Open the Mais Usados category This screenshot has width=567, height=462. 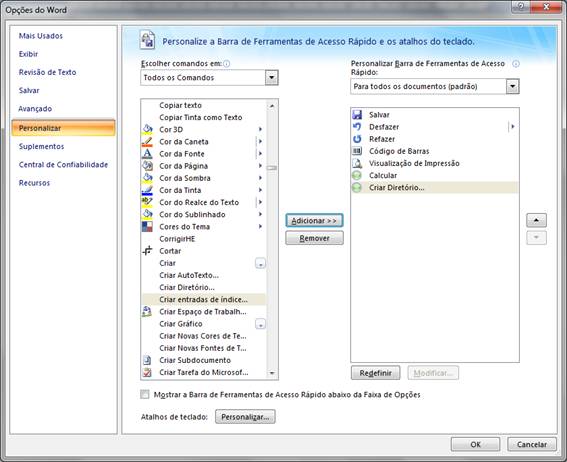[40, 36]
